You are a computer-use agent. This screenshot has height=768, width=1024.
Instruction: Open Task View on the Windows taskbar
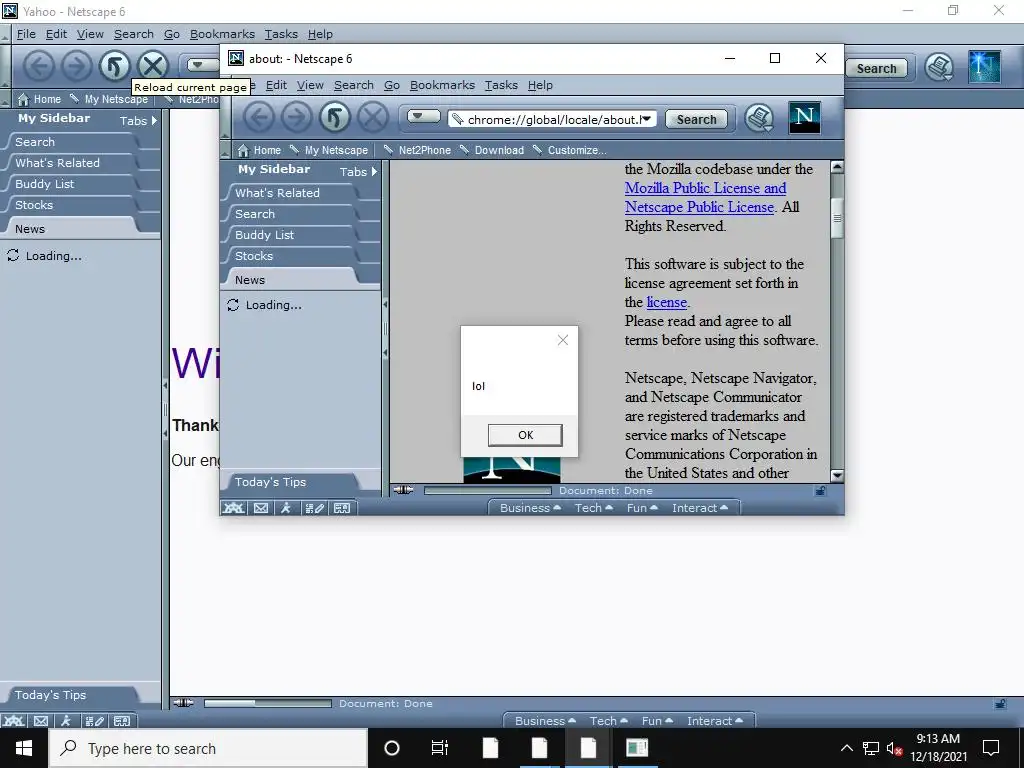[x=440, y=748]
